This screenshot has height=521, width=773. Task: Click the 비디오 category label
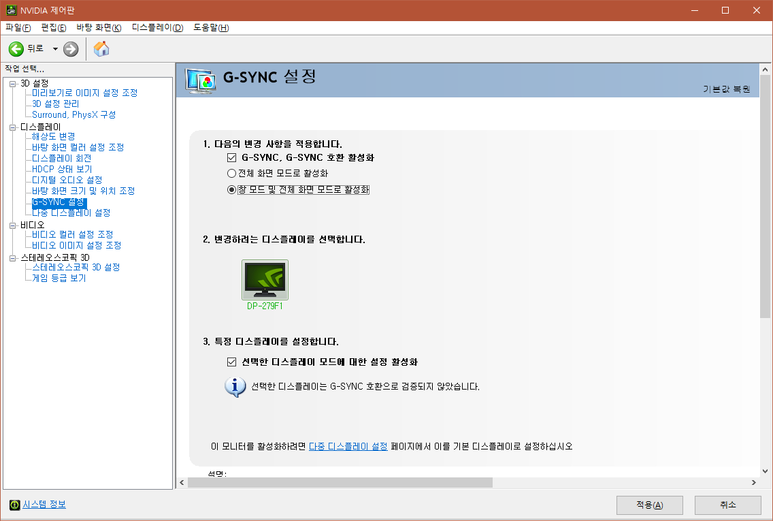point(32,225)
